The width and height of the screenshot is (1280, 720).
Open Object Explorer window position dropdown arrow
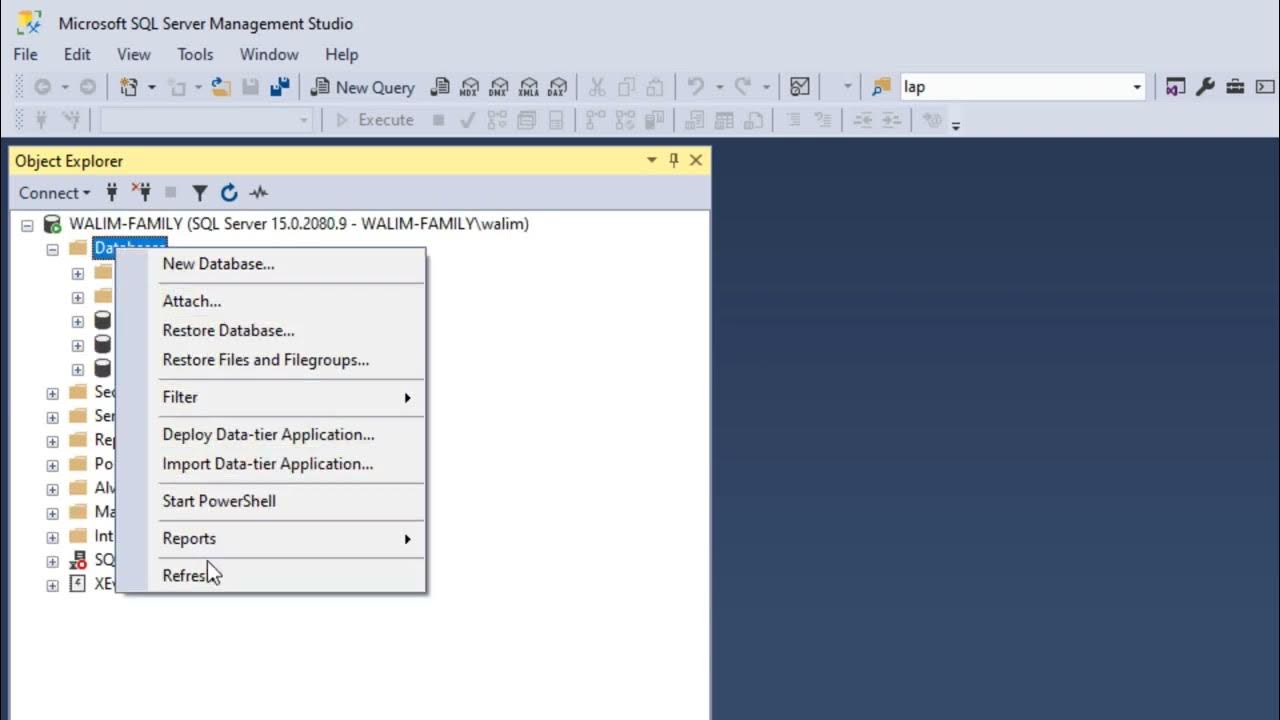pyautogui.click(x=652, y=160)
